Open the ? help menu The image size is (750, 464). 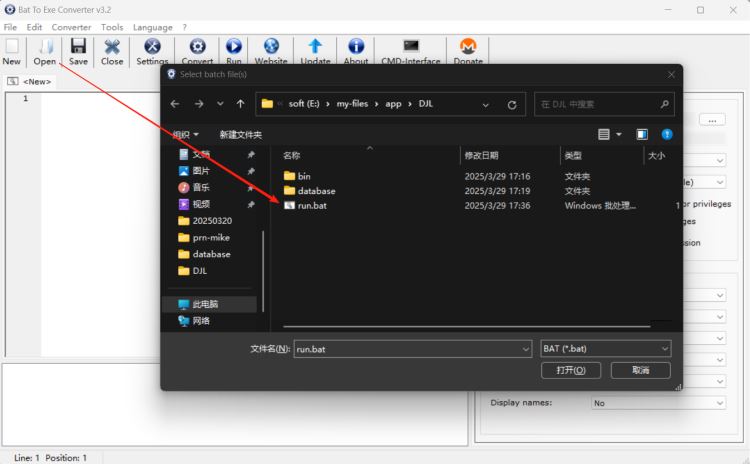pyautogui.click(x=185, y=27)
